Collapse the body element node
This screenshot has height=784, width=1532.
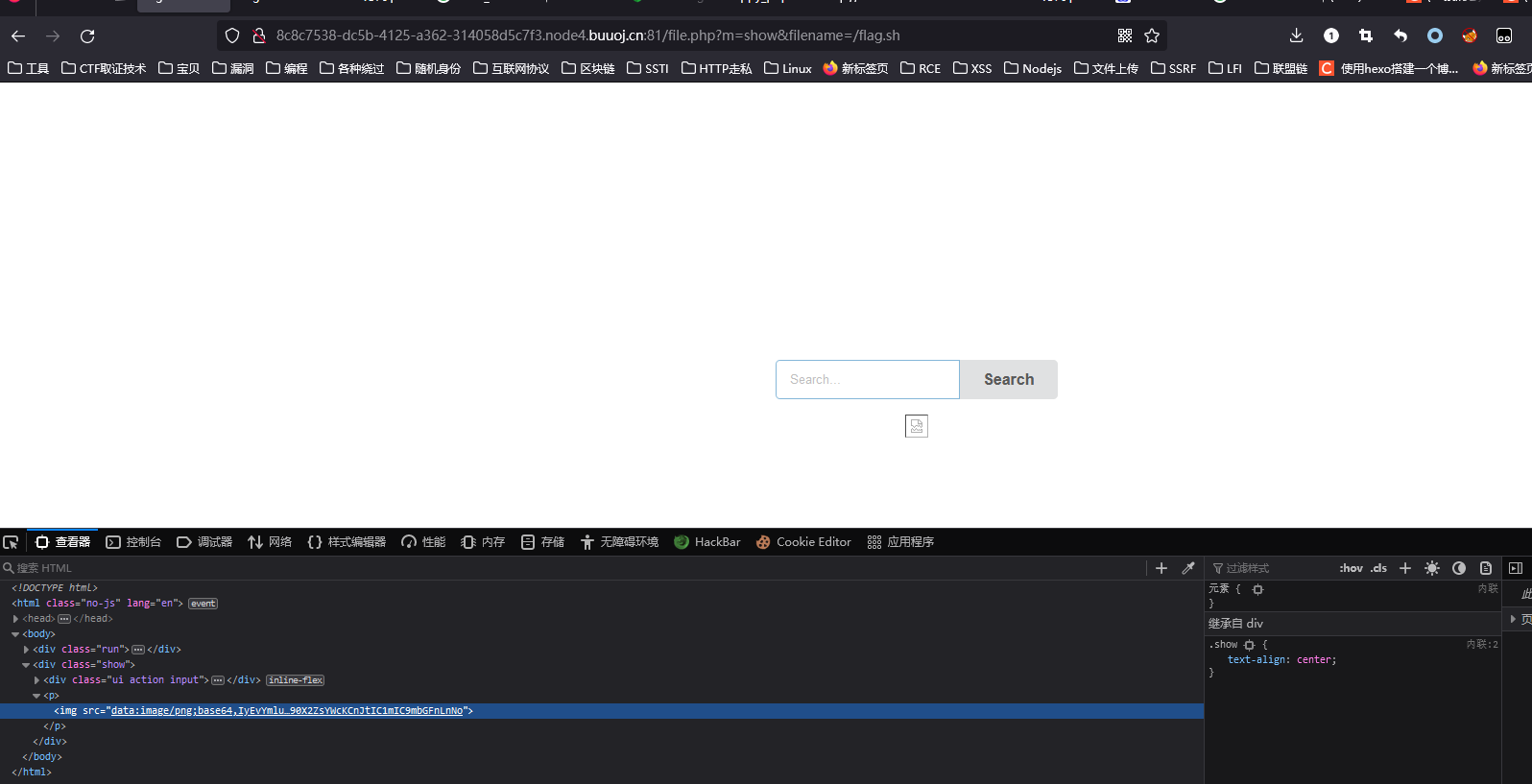[x=16, y=634]
